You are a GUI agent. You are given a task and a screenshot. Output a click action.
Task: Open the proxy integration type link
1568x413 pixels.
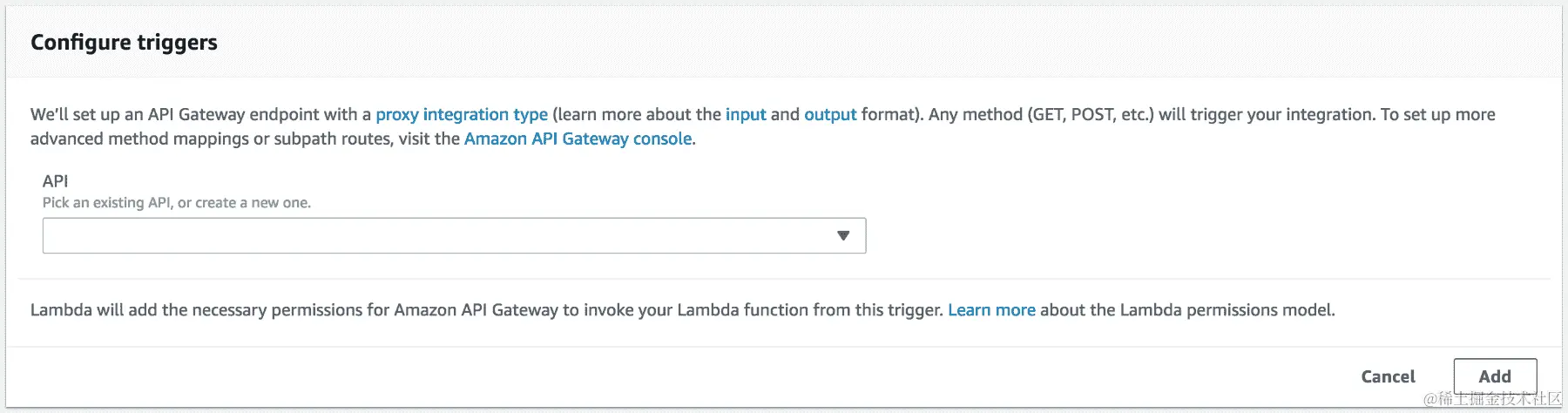tap(462, 114)
